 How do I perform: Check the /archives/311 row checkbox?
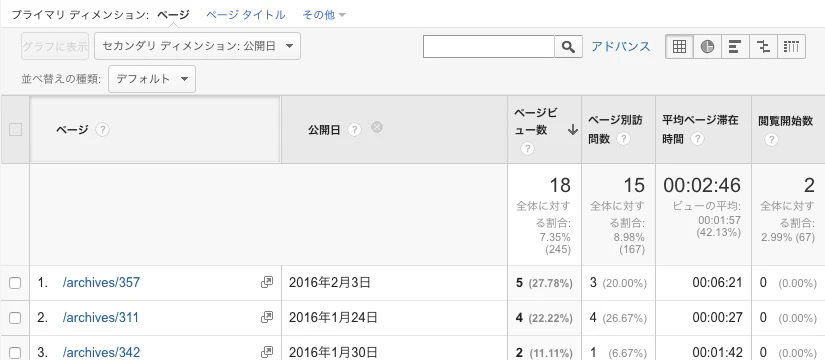(15, 318)
